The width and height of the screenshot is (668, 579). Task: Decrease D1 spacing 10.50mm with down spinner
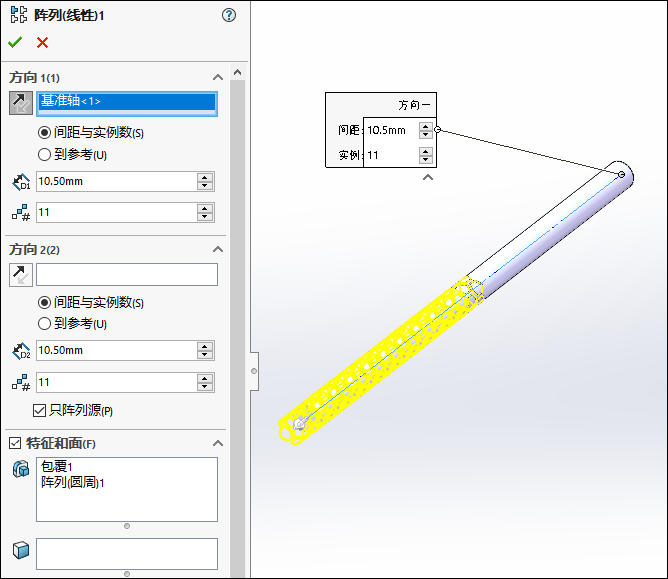(205, 186)
